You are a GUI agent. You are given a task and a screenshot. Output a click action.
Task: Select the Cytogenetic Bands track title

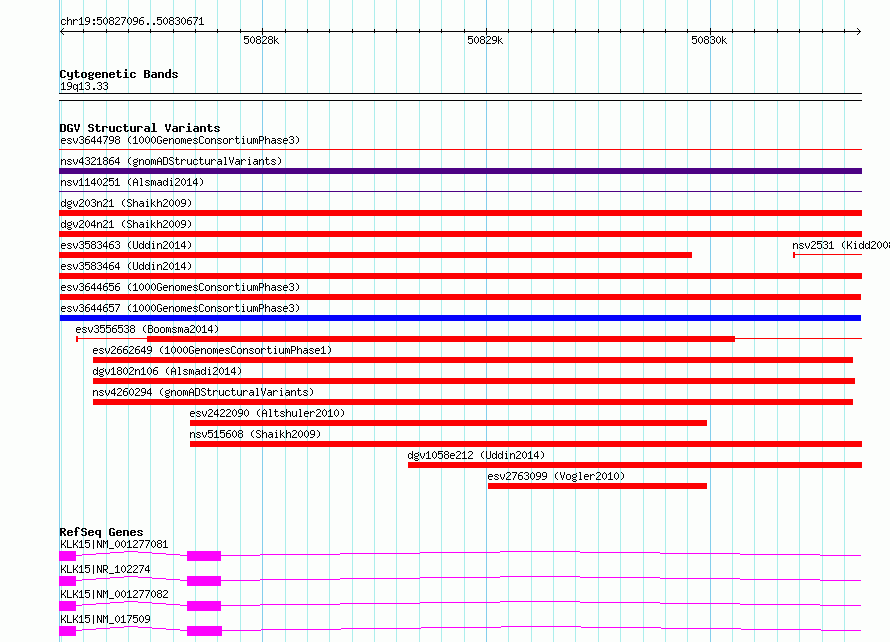tap(119, 74)
